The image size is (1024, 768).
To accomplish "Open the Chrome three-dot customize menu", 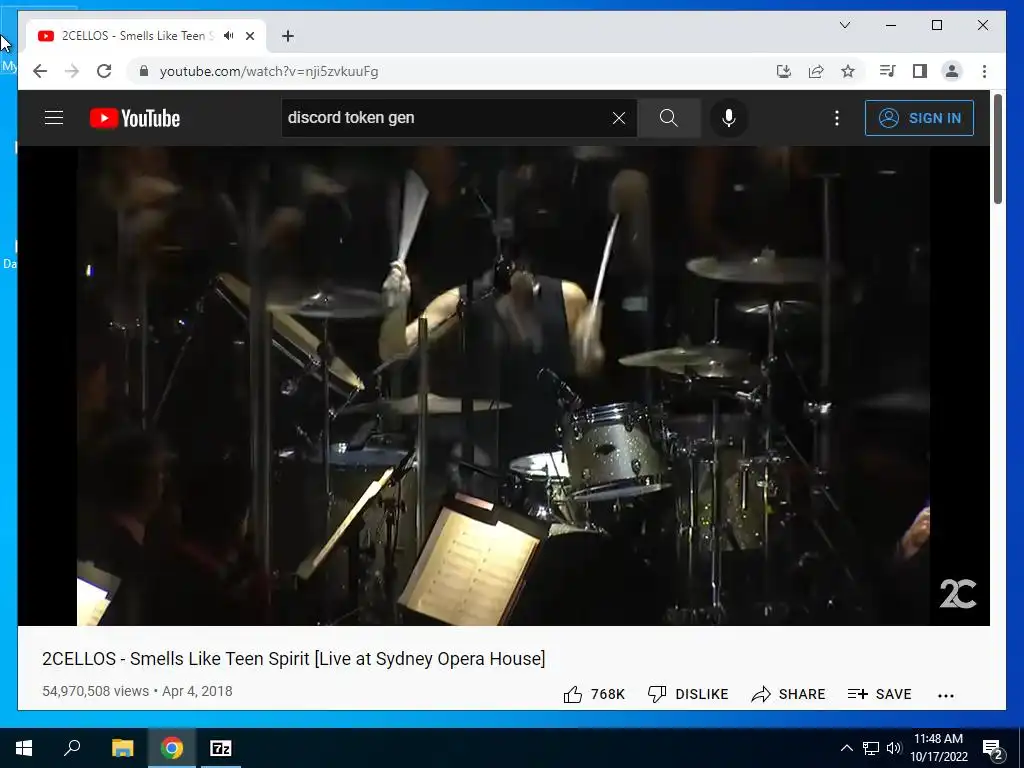I will click(x=984, y=71).
